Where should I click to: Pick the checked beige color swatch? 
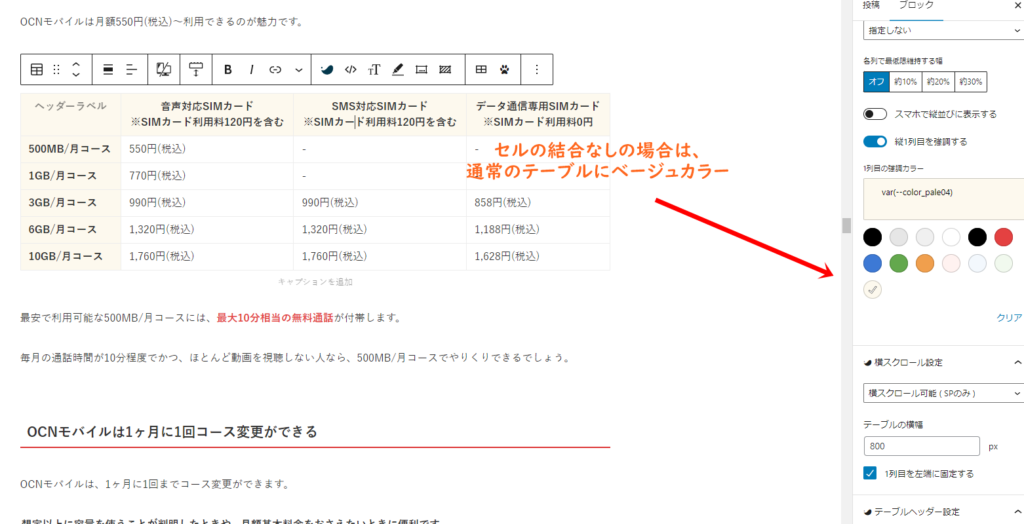[x=872, y=289]
